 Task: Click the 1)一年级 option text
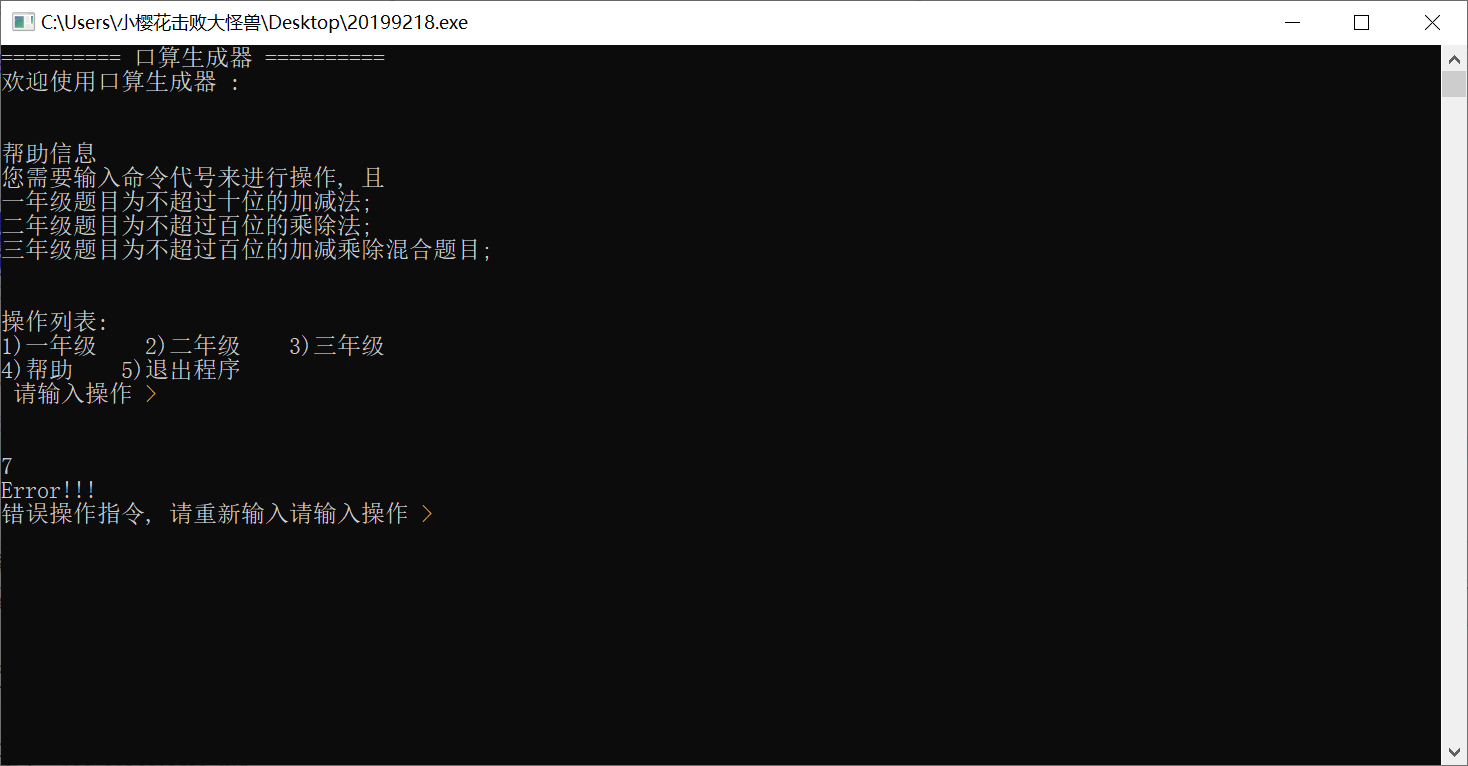click(x=49, y=346)
